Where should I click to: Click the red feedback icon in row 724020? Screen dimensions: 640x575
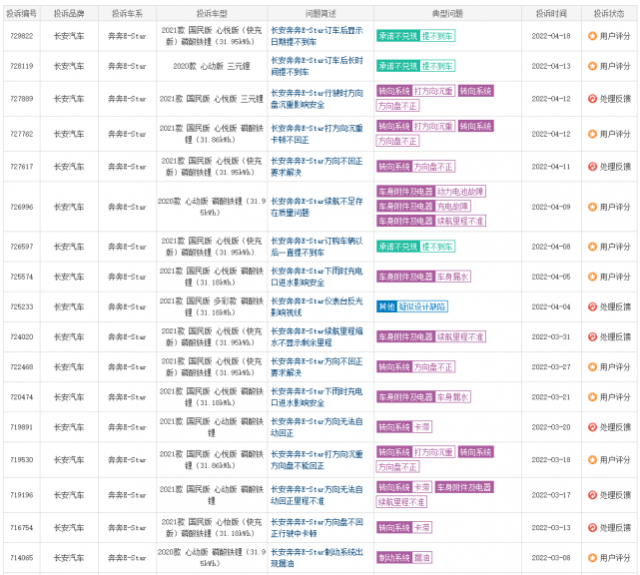point(592,337)
